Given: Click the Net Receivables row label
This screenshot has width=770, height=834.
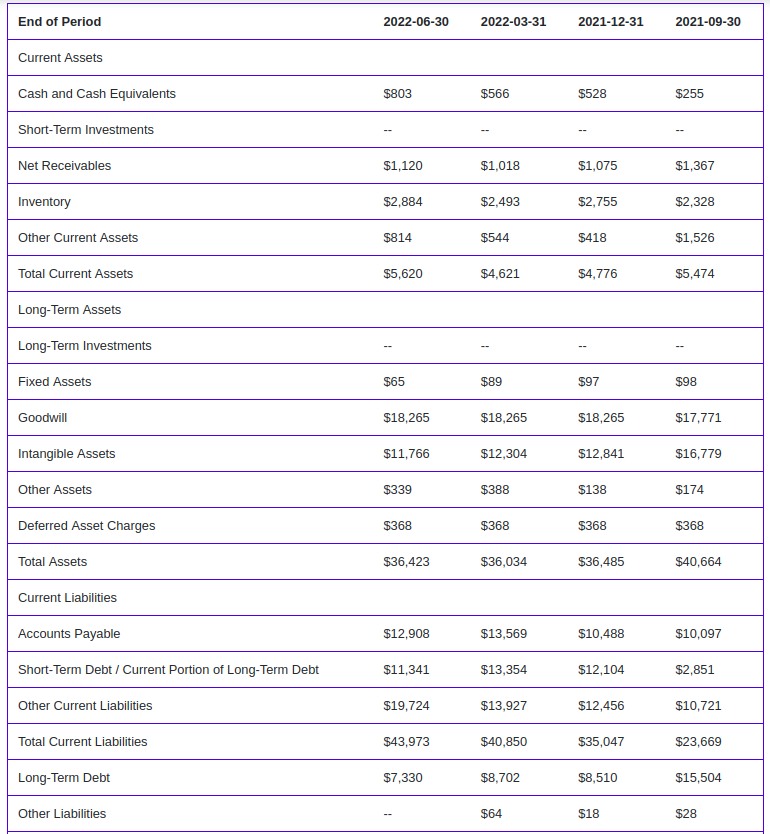Looking at the screenshot, I should point(64,166).
